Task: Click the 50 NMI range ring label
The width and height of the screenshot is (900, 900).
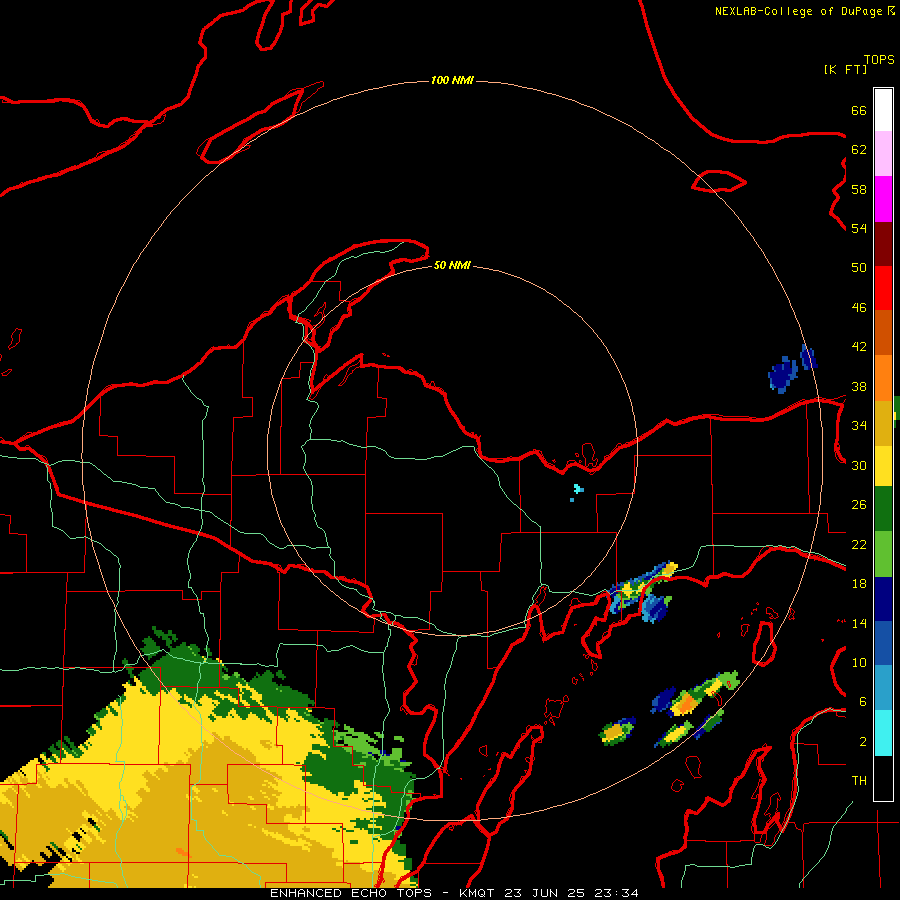Action: [x=452, y=265]
